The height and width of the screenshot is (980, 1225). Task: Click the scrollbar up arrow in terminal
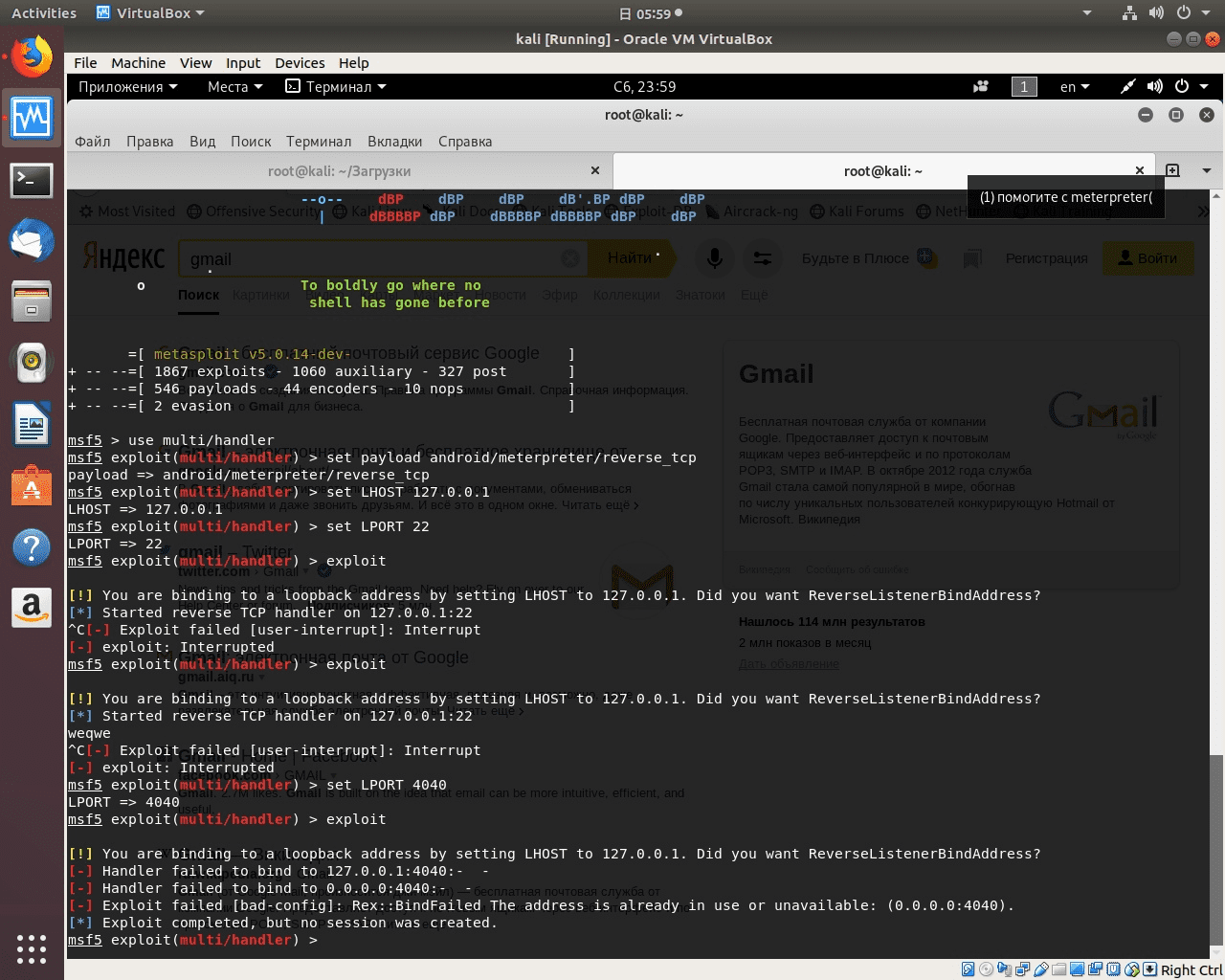[1215, 195]
